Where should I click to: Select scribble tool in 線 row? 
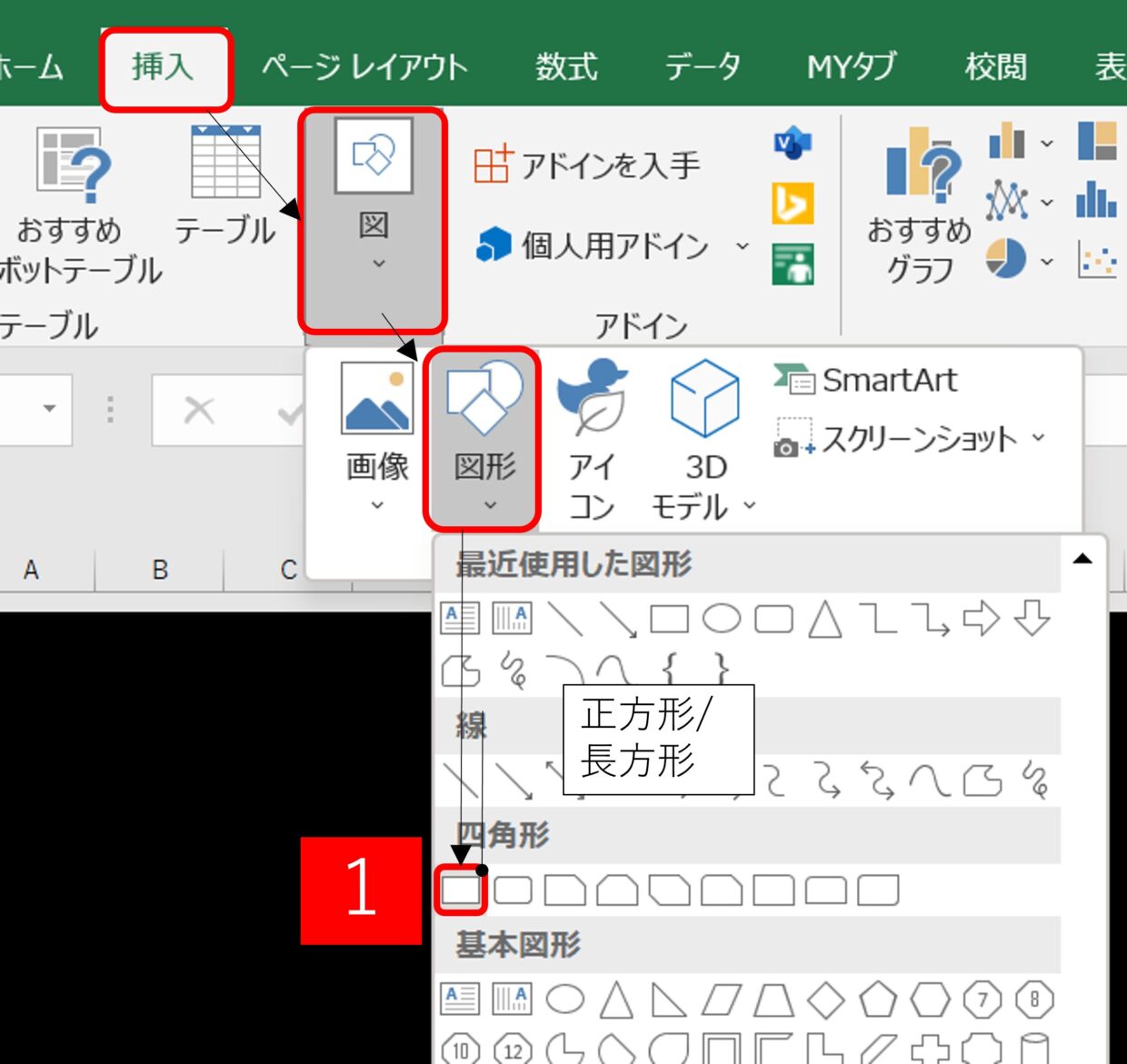pos(1035,779)
